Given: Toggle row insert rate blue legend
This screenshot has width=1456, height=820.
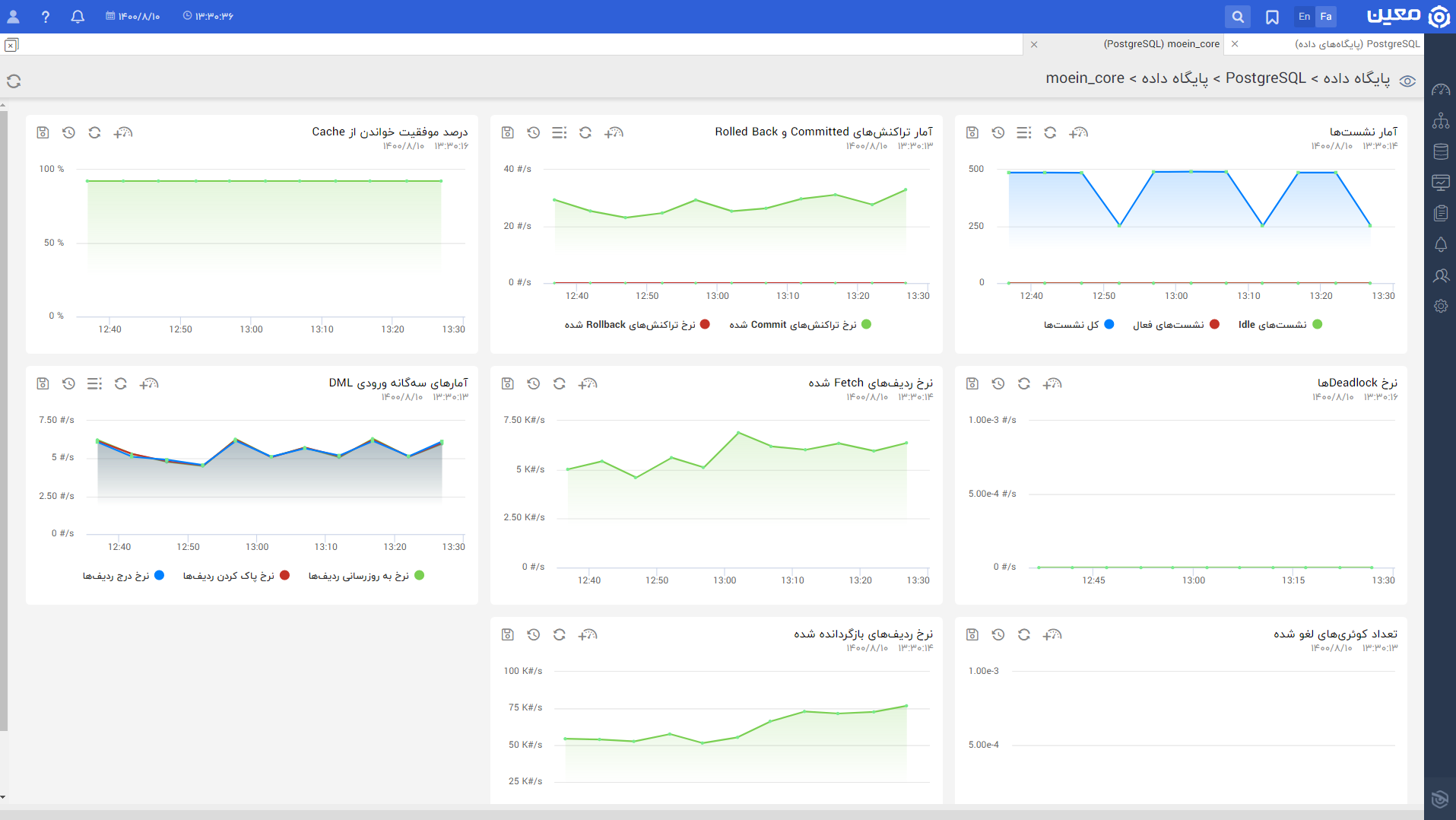Looking at the screenshot, I should pos(123,576).
